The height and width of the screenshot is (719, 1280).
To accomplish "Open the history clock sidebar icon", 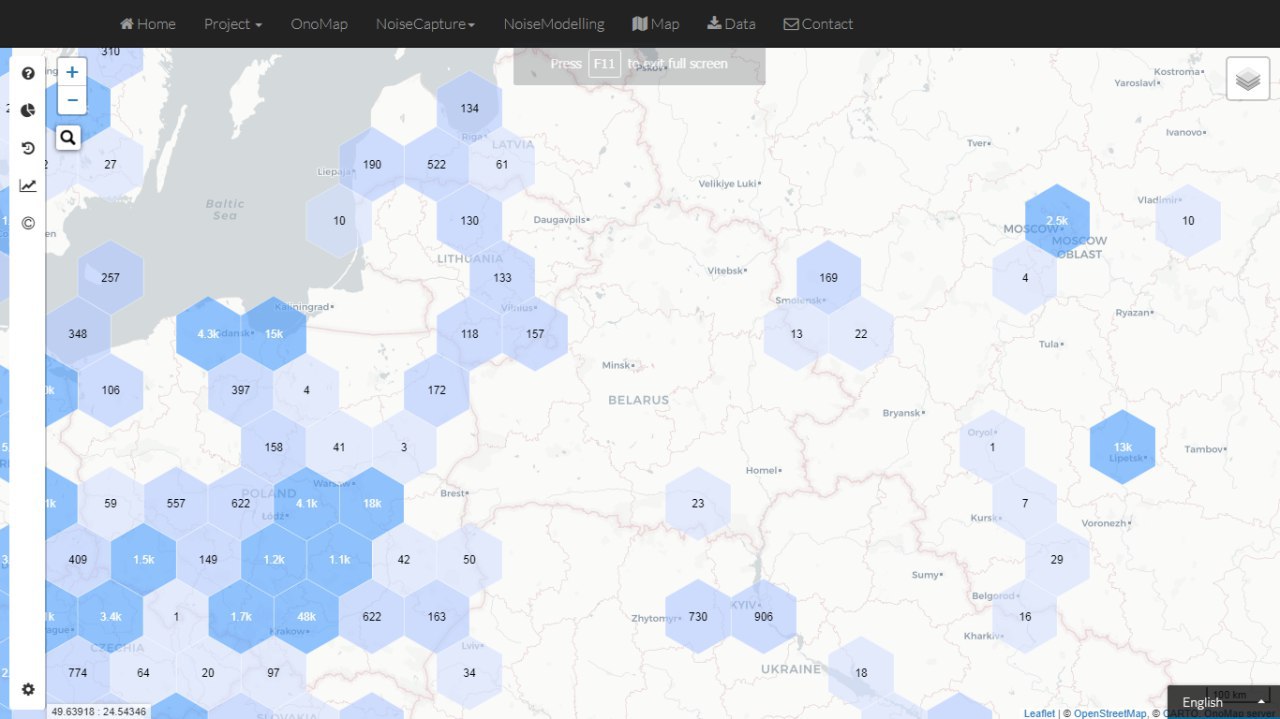I will [x=28, y=148].
